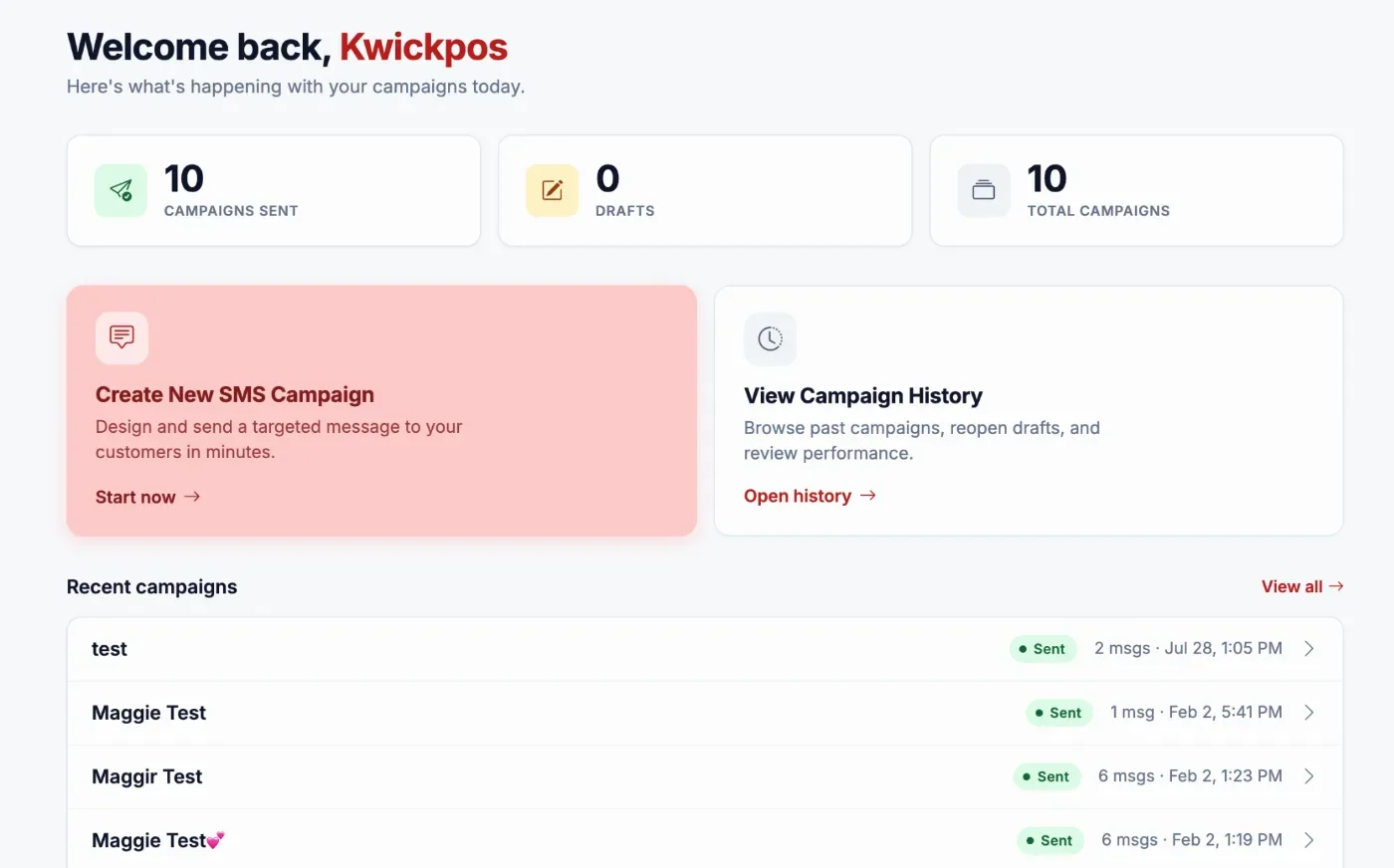Click the clock history icon
Image resolution: width=1394 pixels, height=868 pixels.
[770, 338]
